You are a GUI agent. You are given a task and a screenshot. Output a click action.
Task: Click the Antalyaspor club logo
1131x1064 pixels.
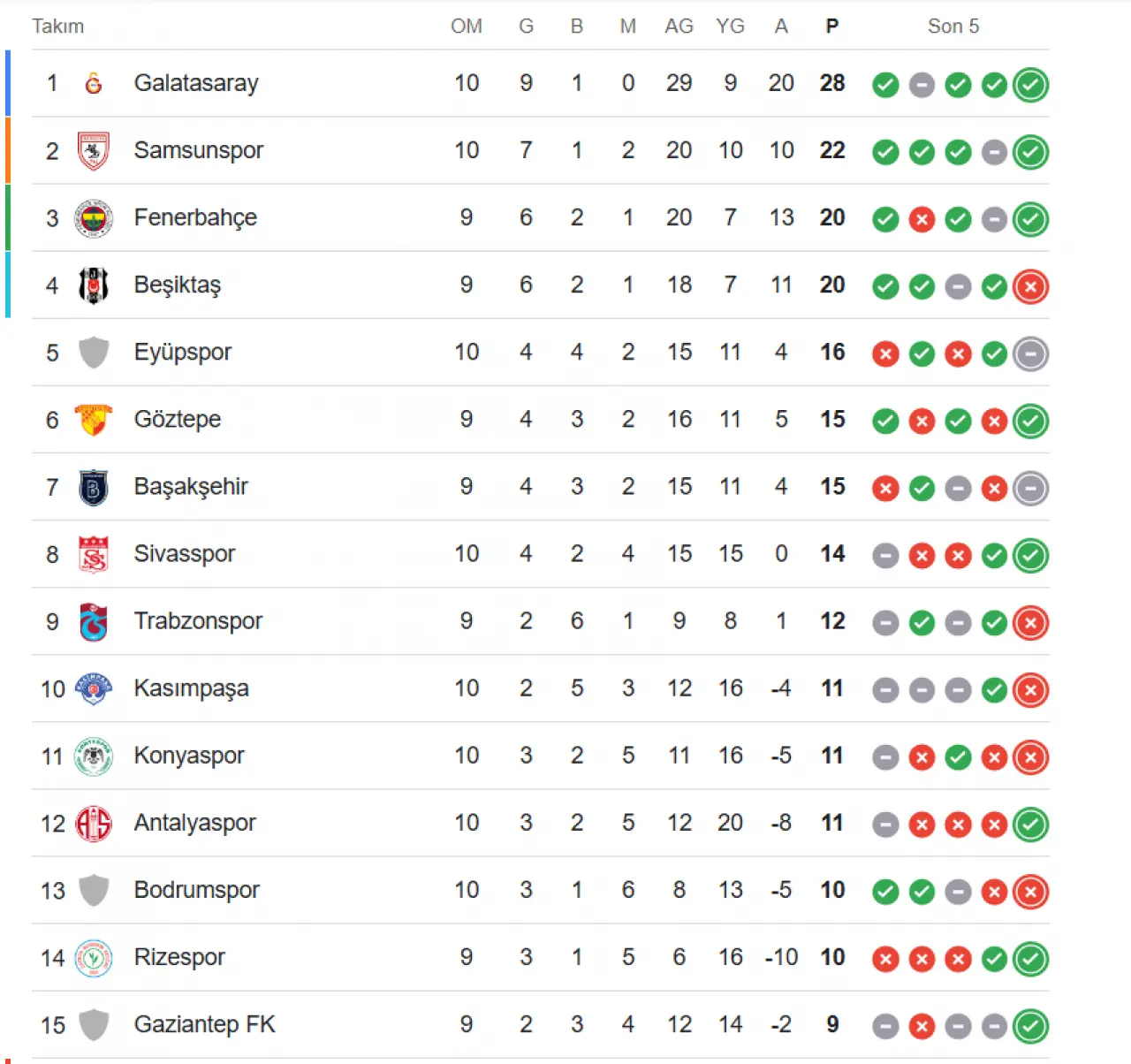[94, 824]
